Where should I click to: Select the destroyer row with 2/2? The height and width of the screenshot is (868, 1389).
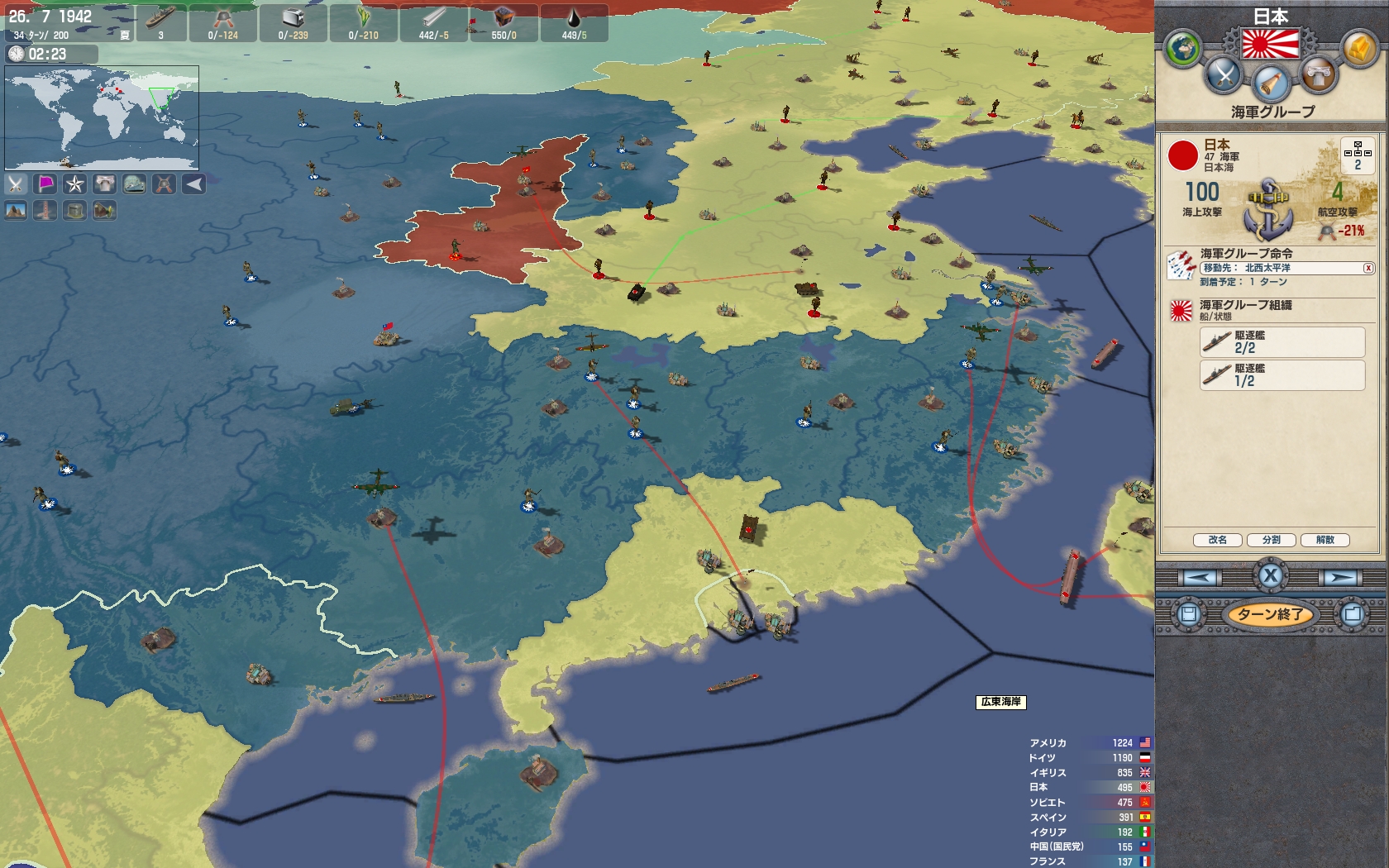[1282, 342]
